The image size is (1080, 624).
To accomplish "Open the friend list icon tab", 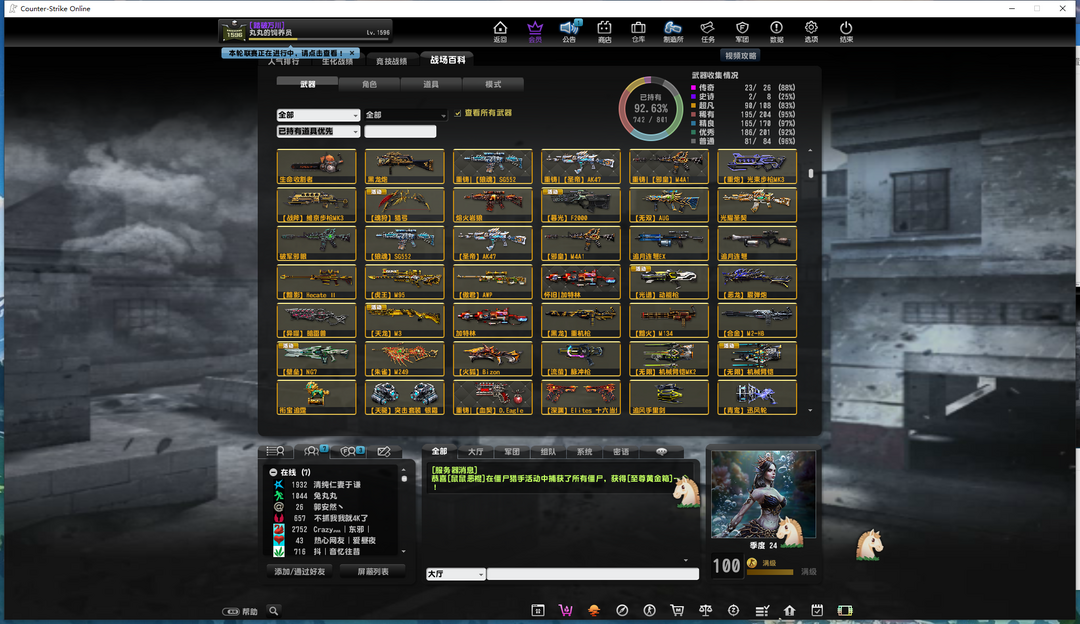I will click(x=276, y=451).
